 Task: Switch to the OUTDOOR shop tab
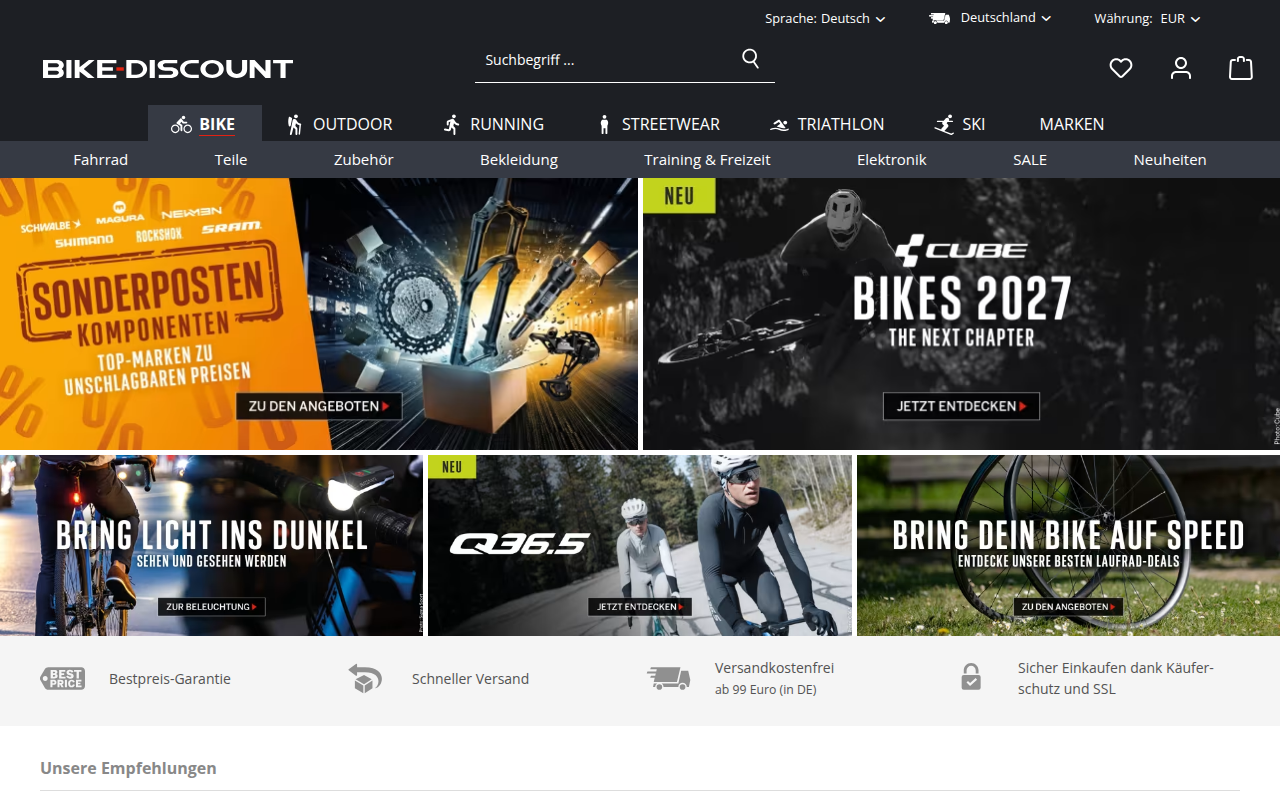pos(339,124)
